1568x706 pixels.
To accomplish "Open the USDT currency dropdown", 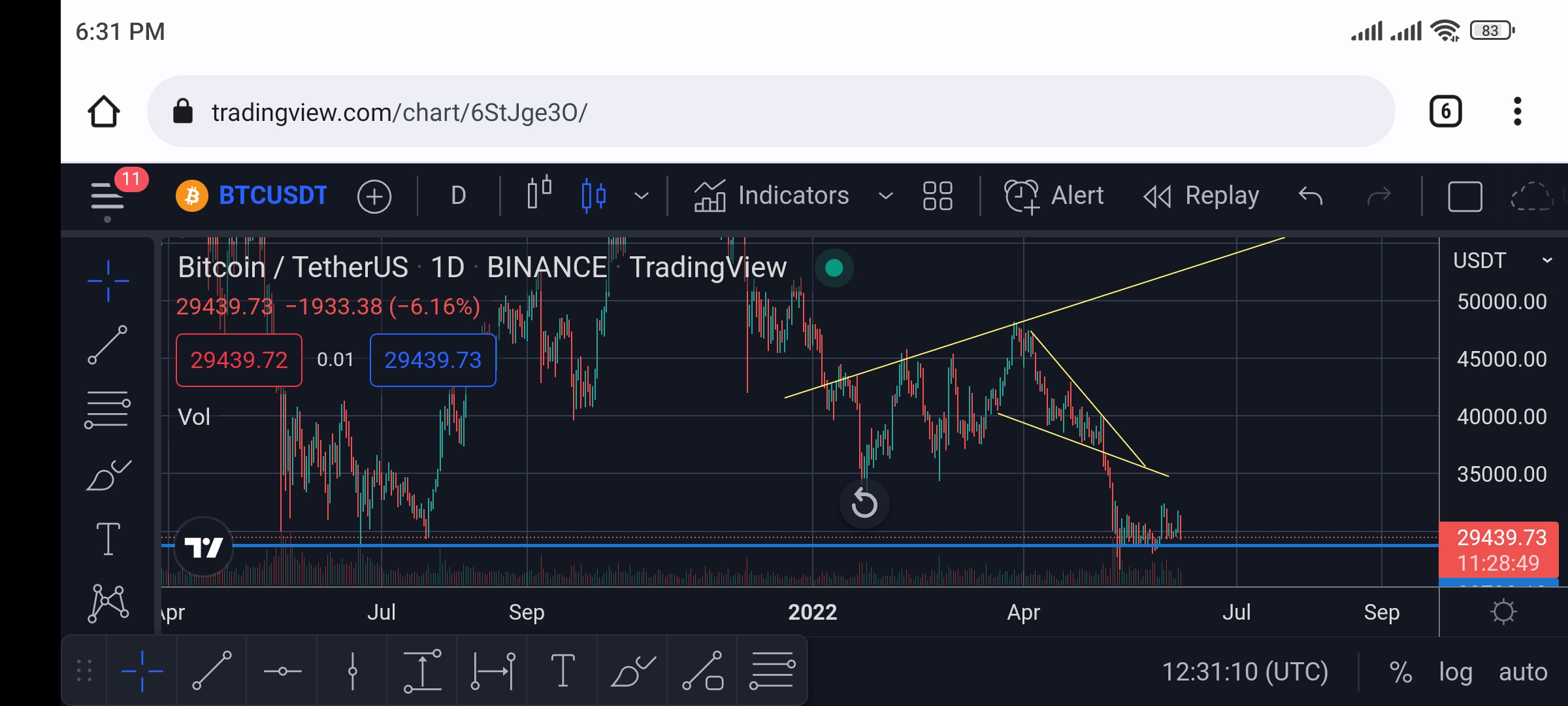I will point(1502,260).
